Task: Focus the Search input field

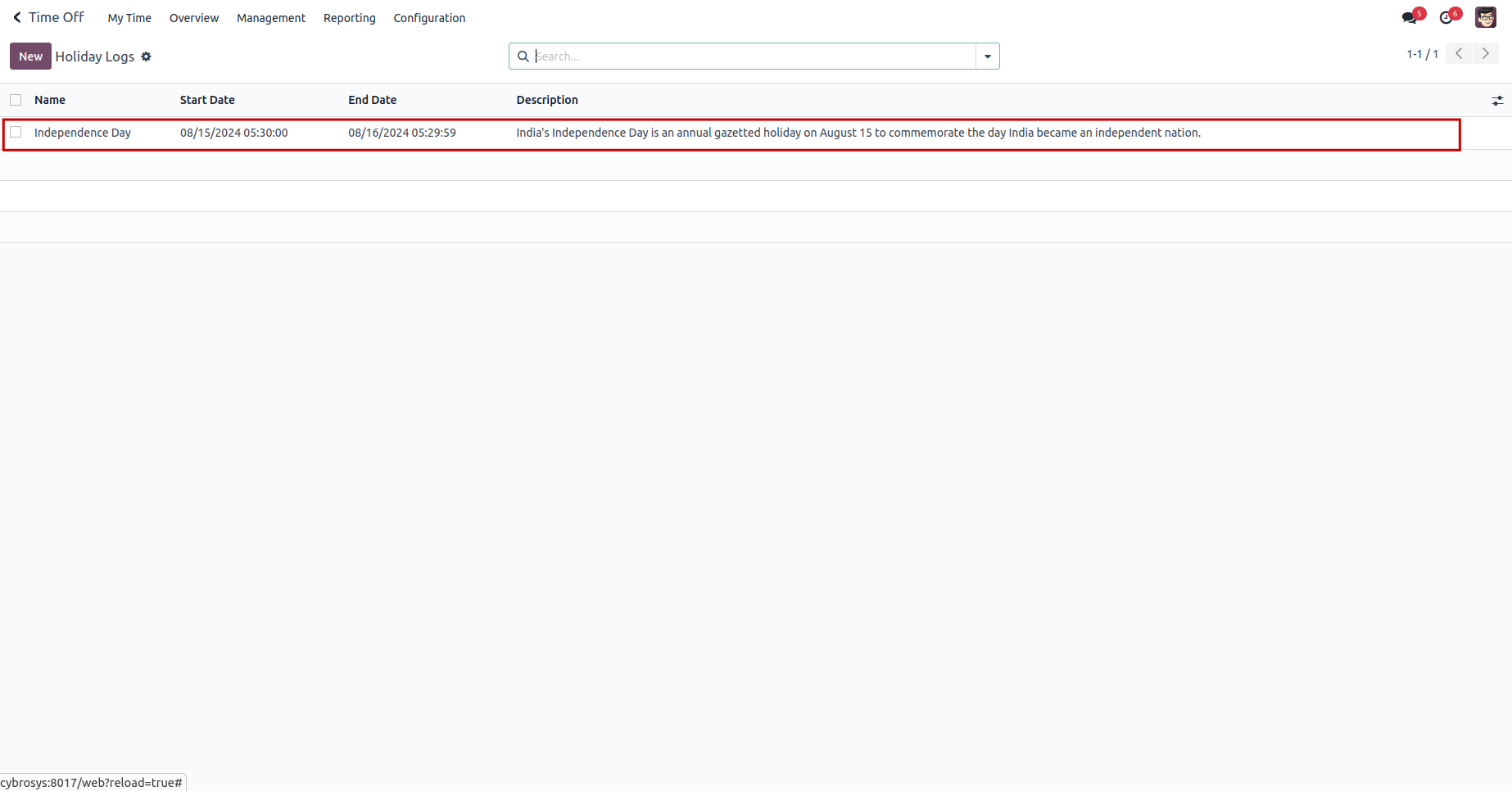Action: click(754, 56)
